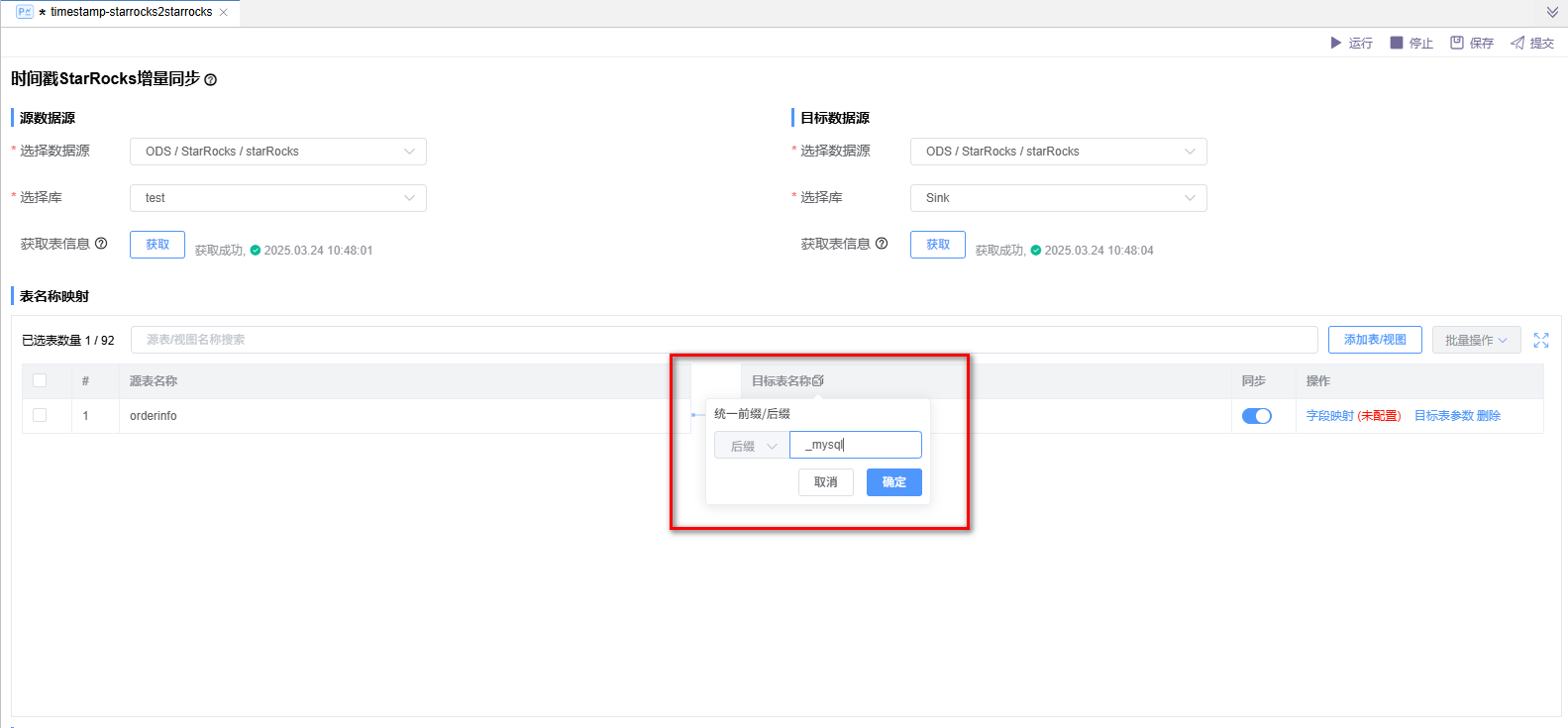Expand the target database Sink dropdown
Viewport: 1568px width, 728px height.
pyautogui.click(x=1058, y=198)
